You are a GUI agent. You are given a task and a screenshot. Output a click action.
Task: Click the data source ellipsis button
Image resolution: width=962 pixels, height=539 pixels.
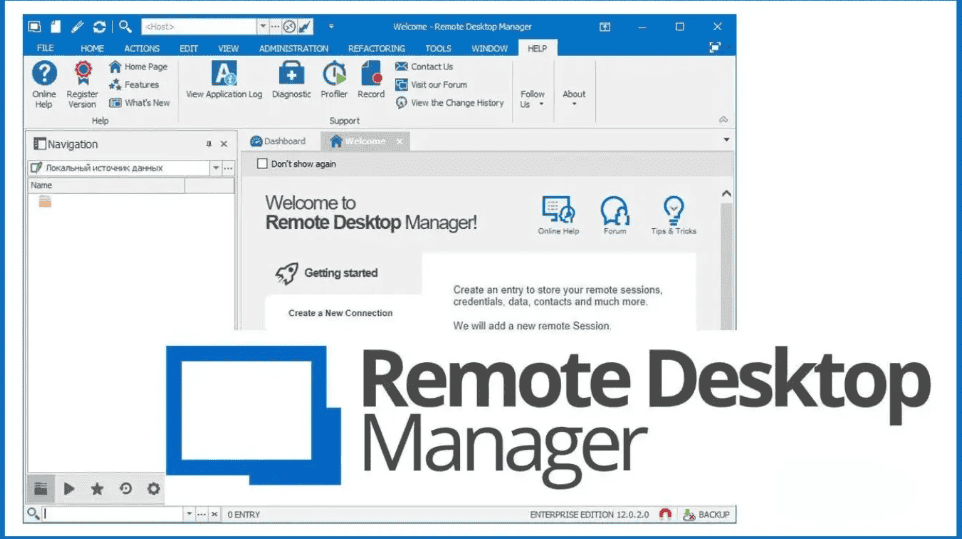click(x=228, y=167)
